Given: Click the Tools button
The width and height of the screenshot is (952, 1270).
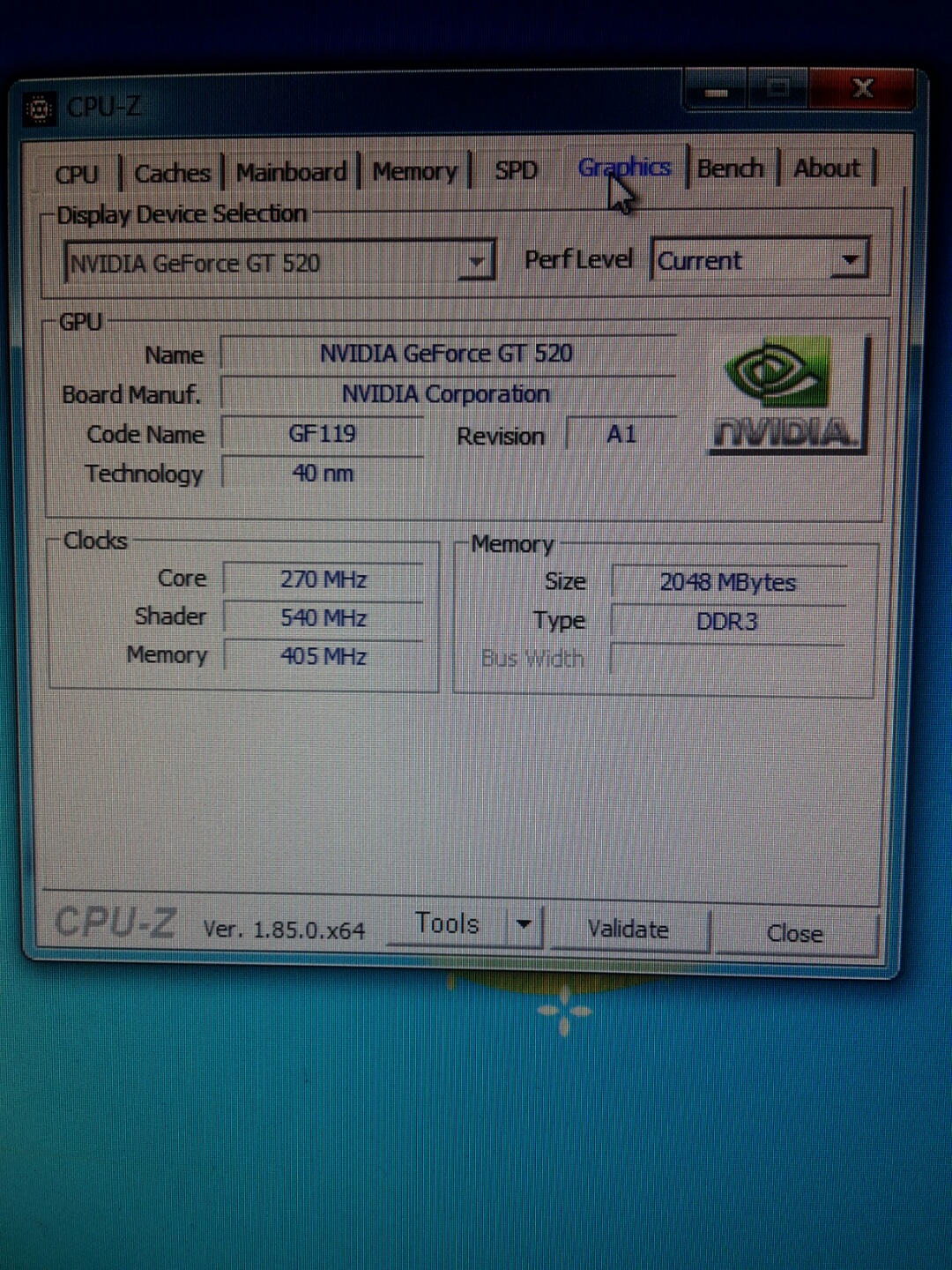Looking at the screenshot, I should point(447,924).
